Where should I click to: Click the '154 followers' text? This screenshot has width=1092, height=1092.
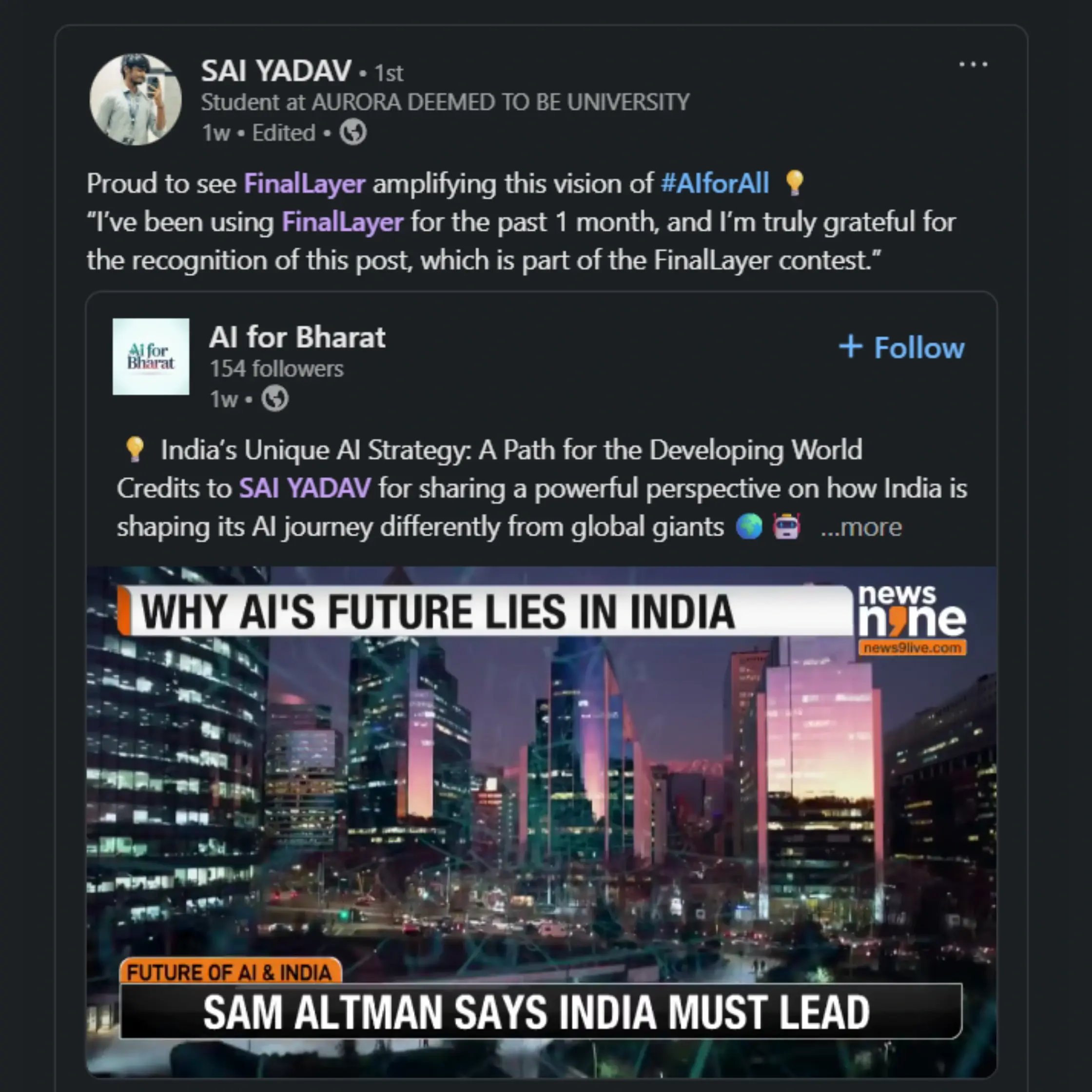(x=276, y=369)
